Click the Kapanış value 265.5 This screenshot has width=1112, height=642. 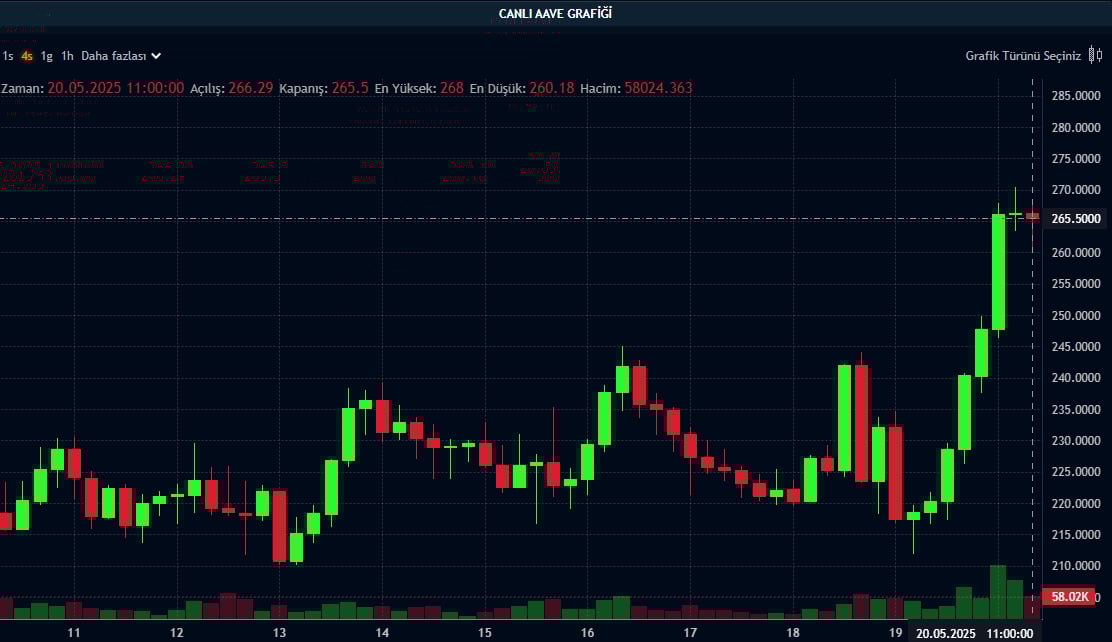[x=350, y=88]
